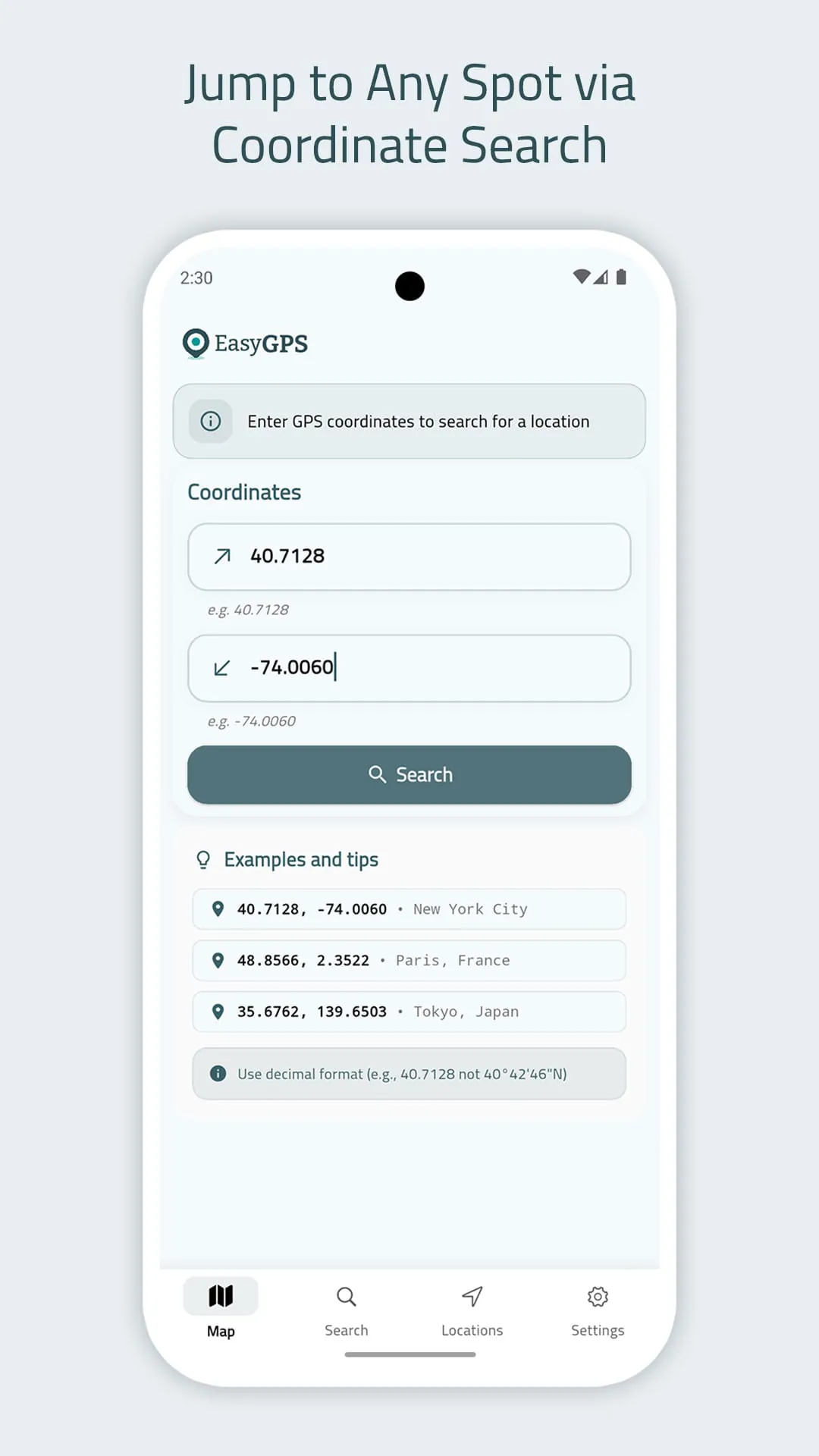This screenshot has height=1456, width=819.
Task: Tap the pin icon for Tokyo, Japan
Action: click(218, 1012)
